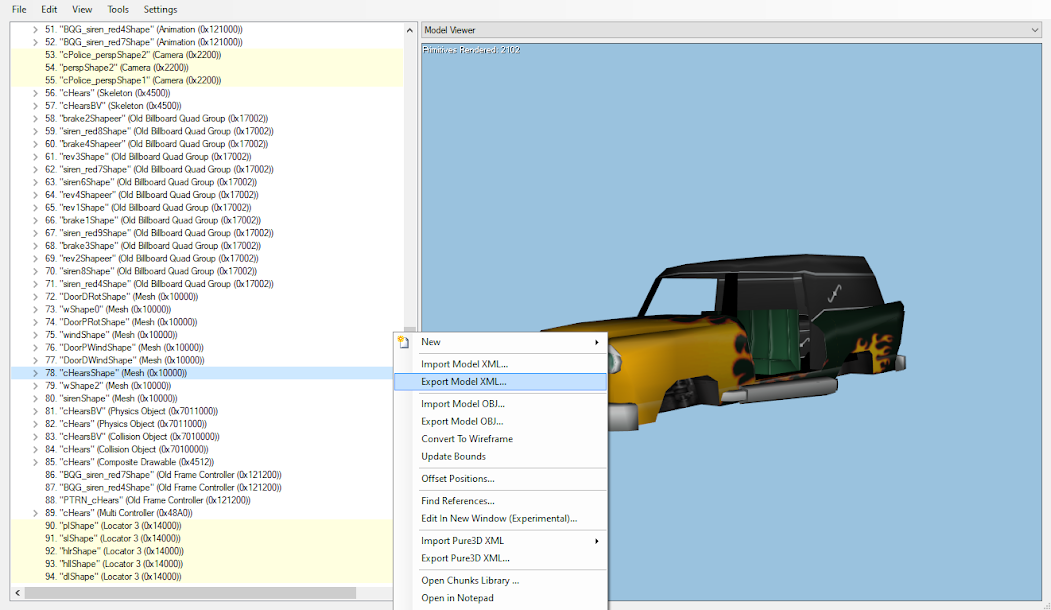Choose Export Model XML... from context menu
Screen dimensions: 1051x610
[x=464, y=381]
